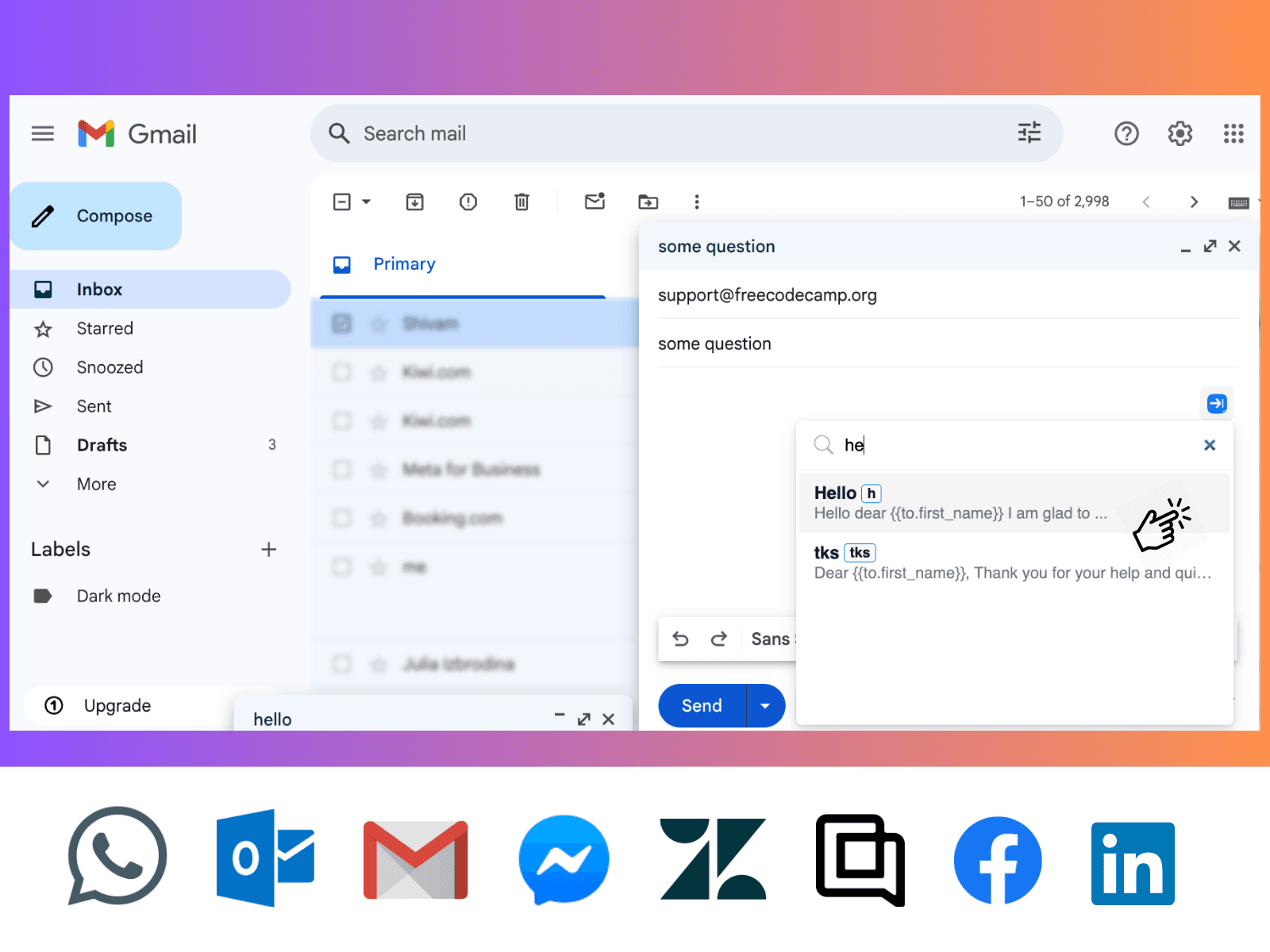Check the email from me checkbox
This screenshot has width=1270, height=952.
pos(342,566)
